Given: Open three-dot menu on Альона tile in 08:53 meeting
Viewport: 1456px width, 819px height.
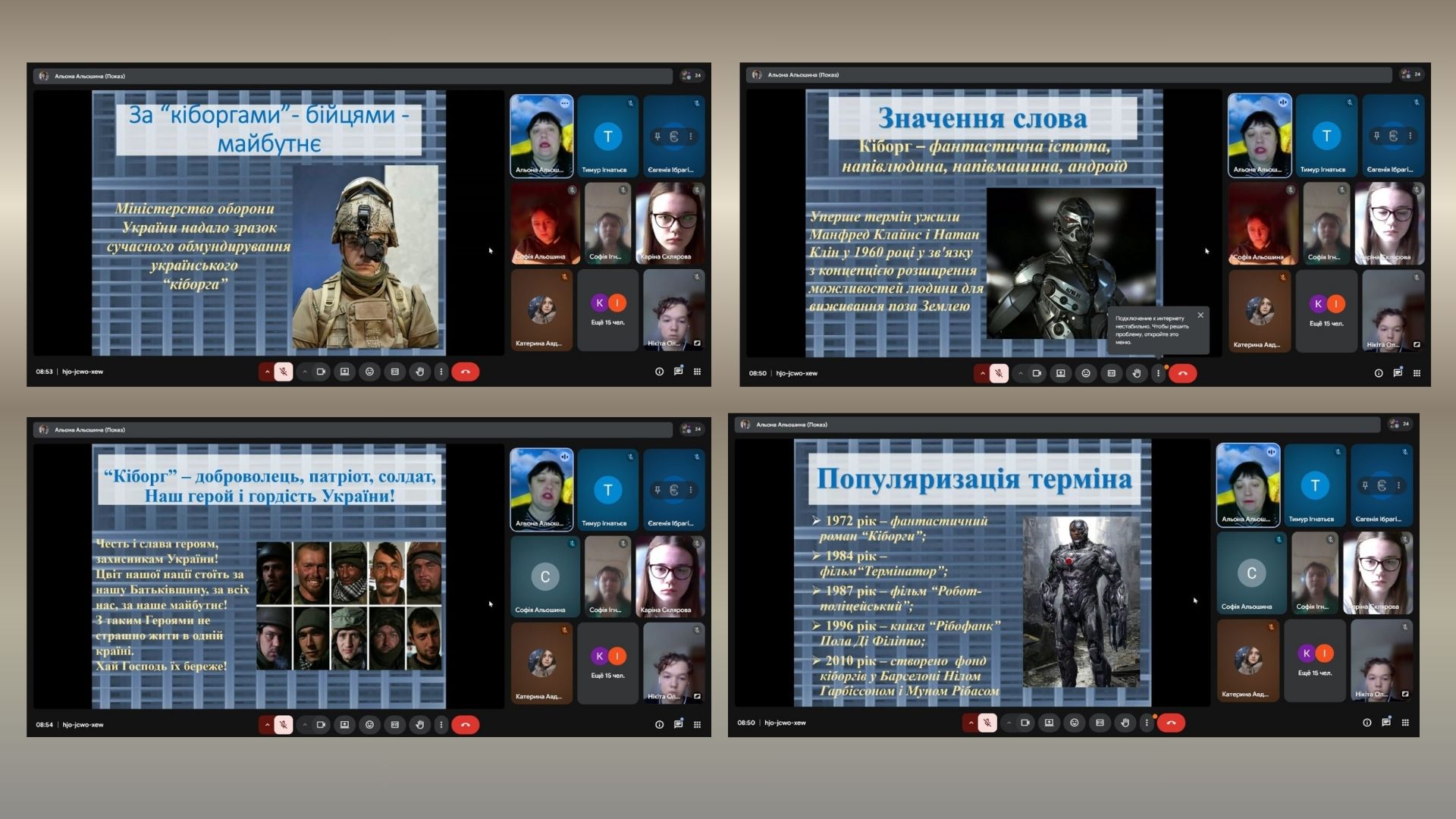Looking at the screenshot, I should (x=565, y=103).
